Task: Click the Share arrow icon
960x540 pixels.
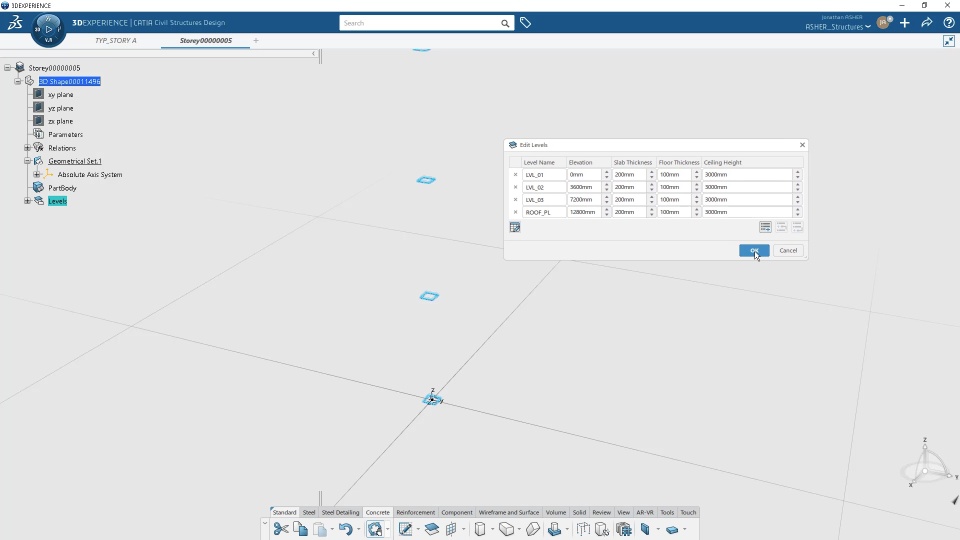Action: pyautogui.click(x=927, y=23)
